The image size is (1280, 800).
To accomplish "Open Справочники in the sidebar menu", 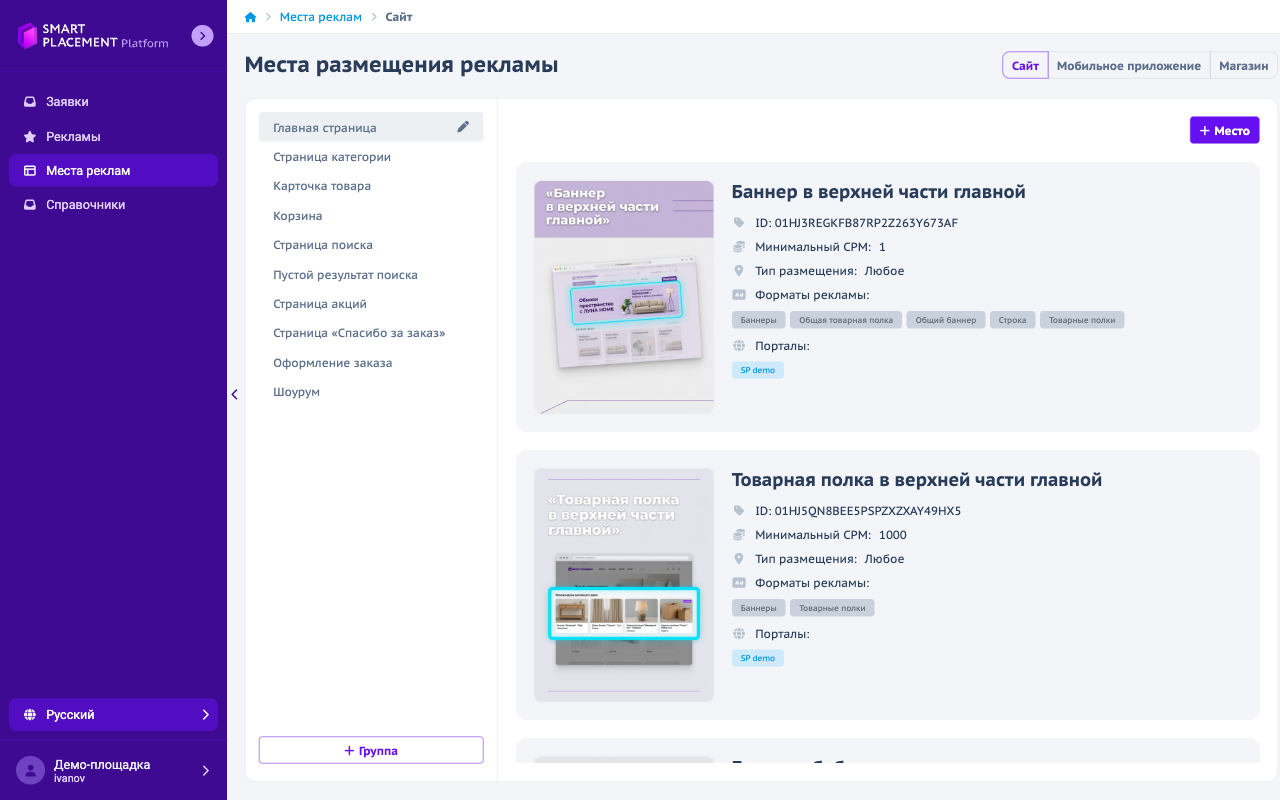I will click(x=113, y=205).
